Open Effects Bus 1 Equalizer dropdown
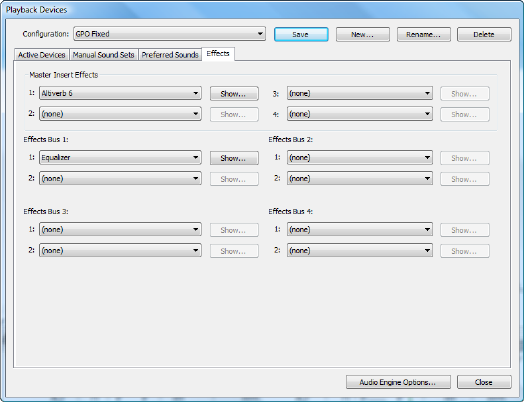Screen dimensions: 524x402 [x=120, y=157]
